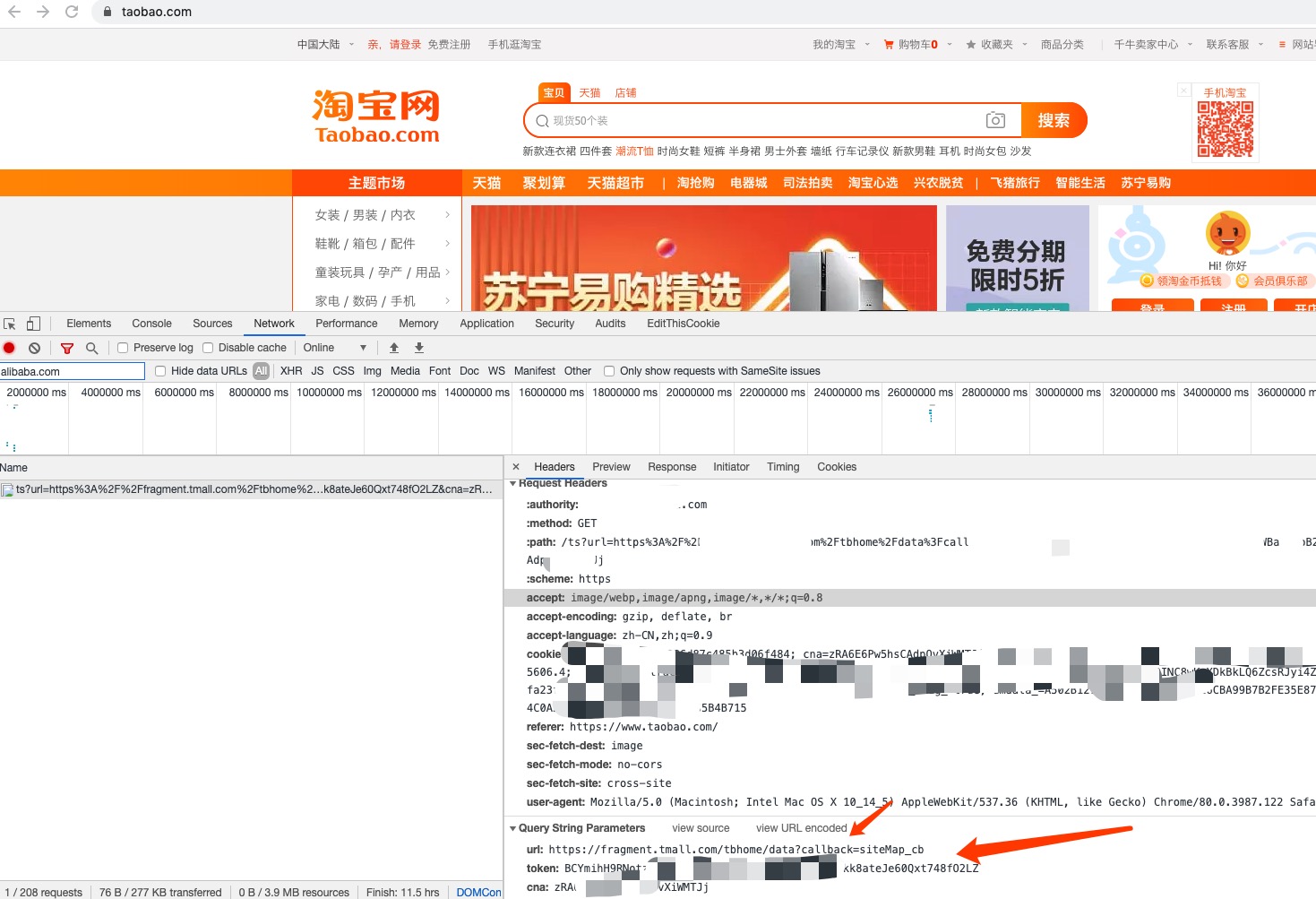Click the camera image-search icon
The height and width of the screenshot is (899, 1316).
coord(995,120)
